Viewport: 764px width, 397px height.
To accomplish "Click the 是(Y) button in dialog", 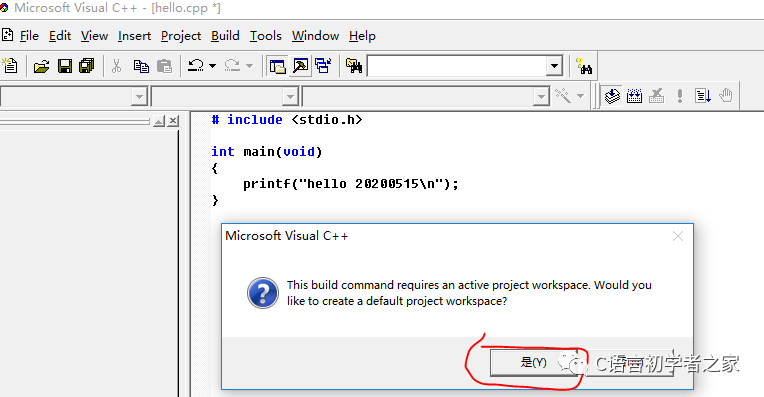I will (x=534, y=362).
